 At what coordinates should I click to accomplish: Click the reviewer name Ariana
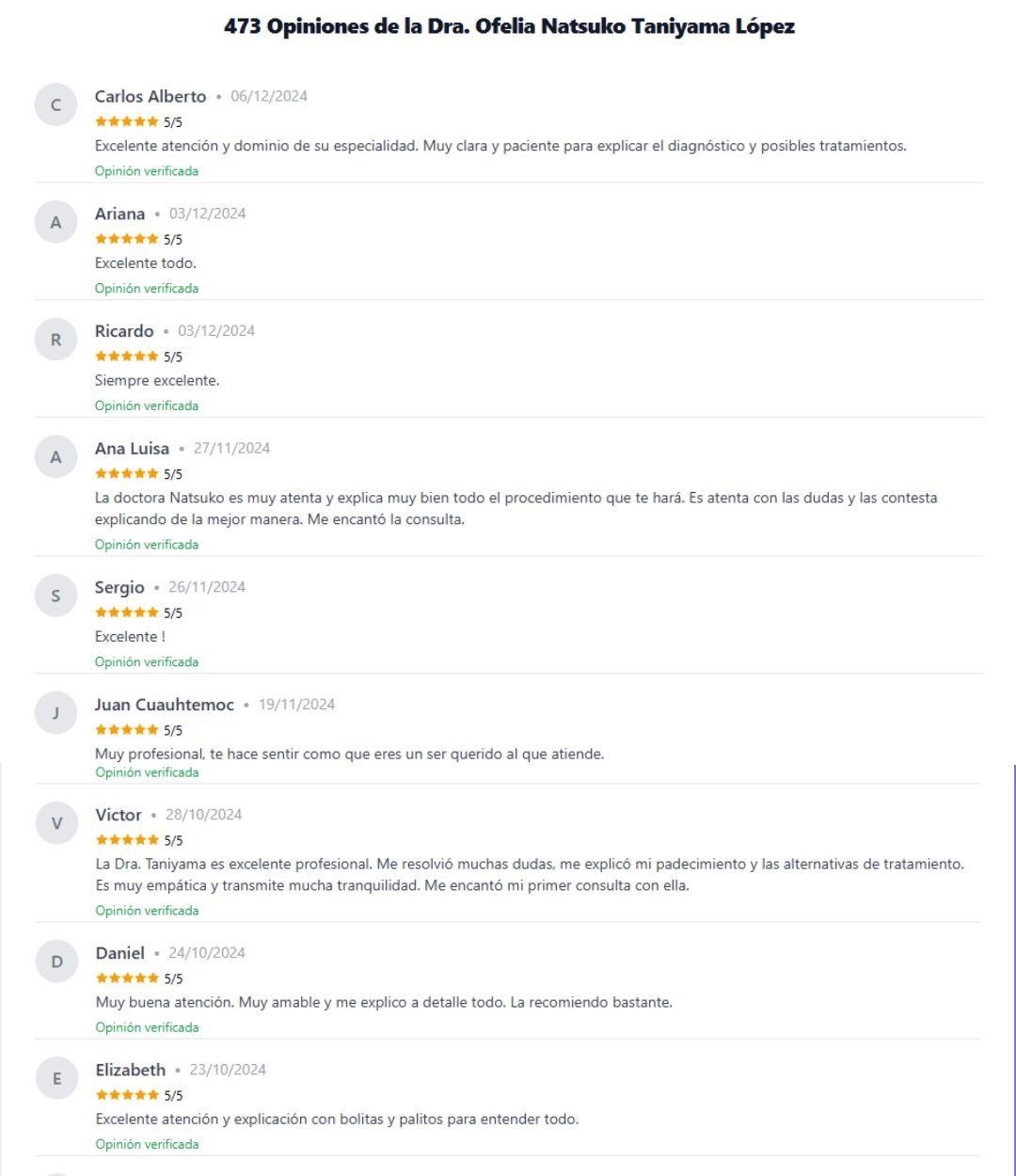[x=119, y=214]
